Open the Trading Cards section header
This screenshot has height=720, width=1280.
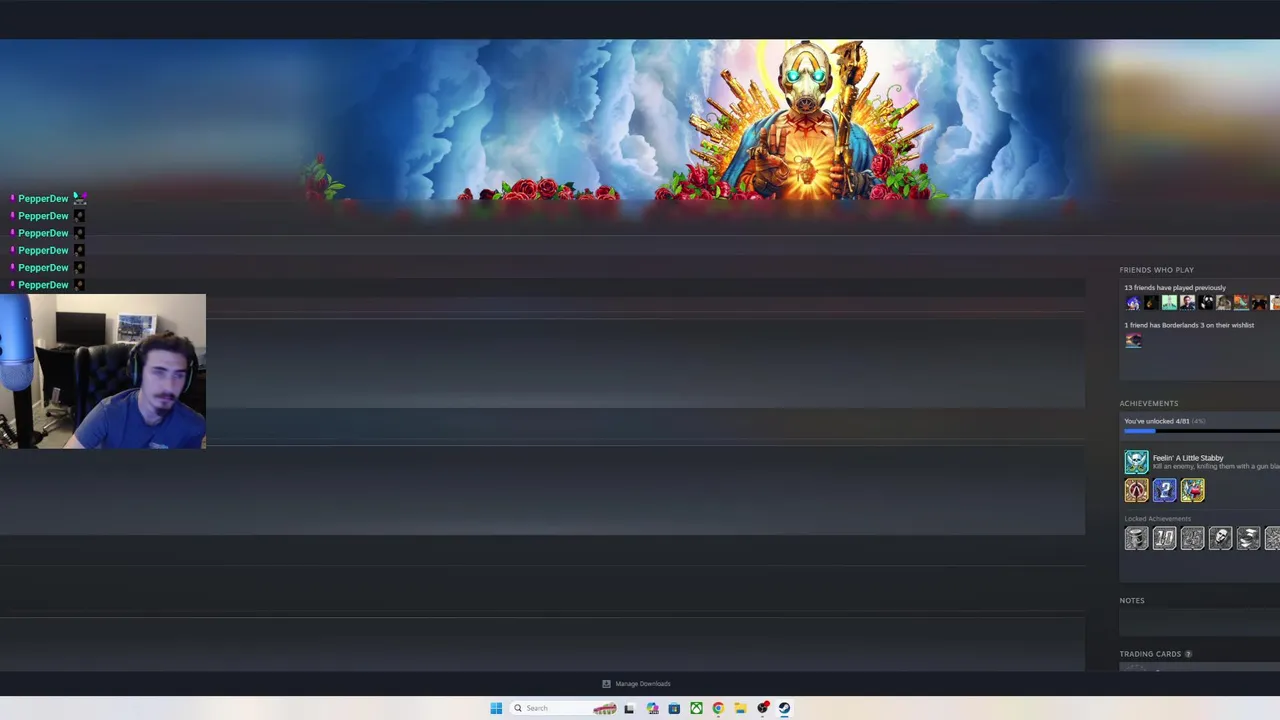pos(1151,654)
